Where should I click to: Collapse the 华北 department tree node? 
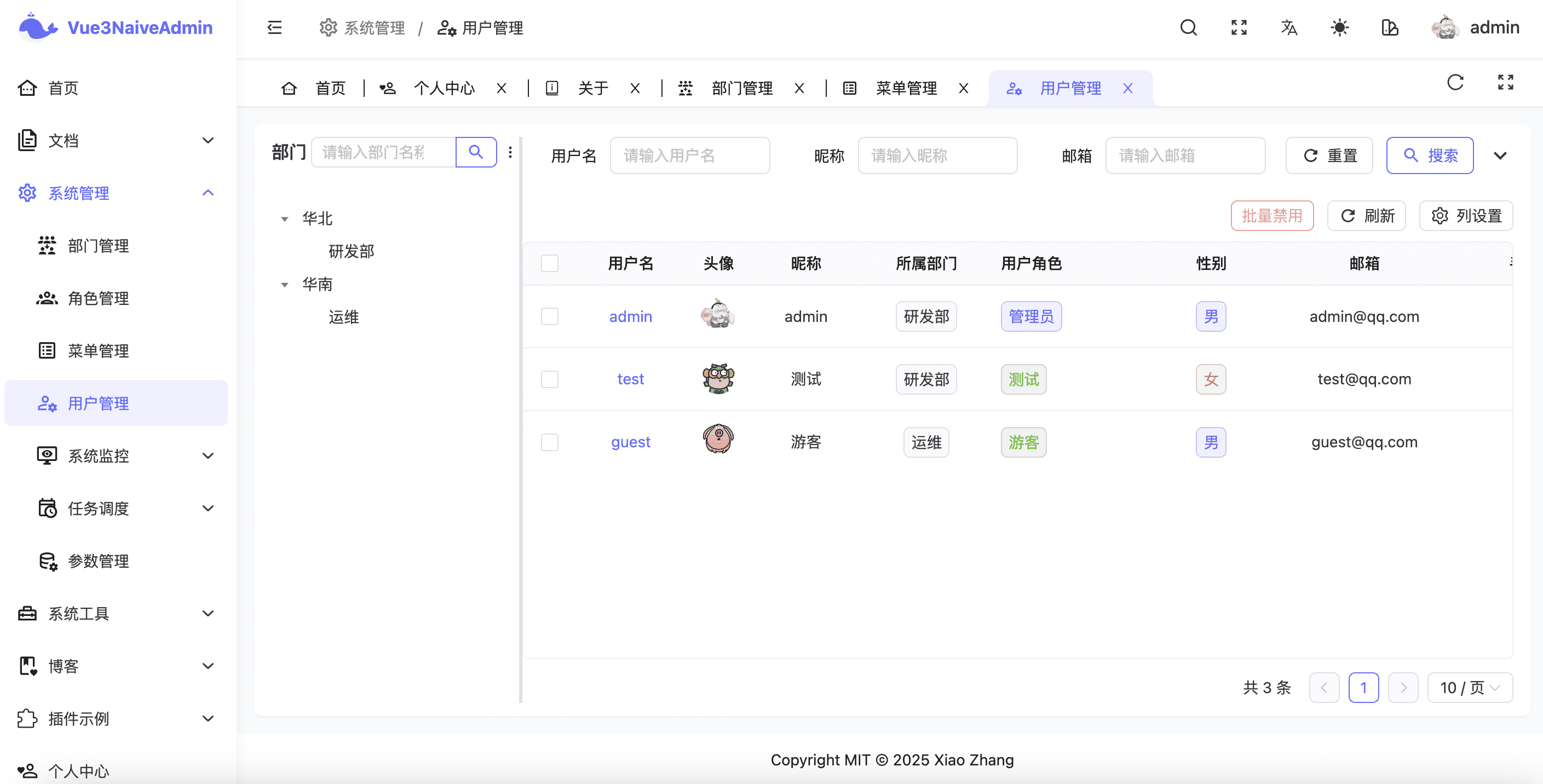(285, 218)
